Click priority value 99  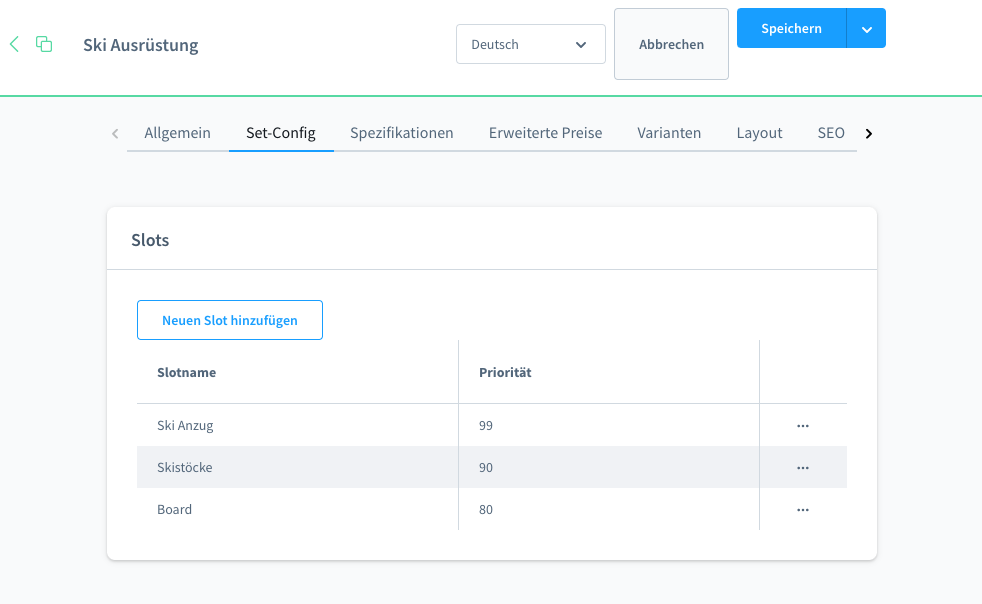486,425
